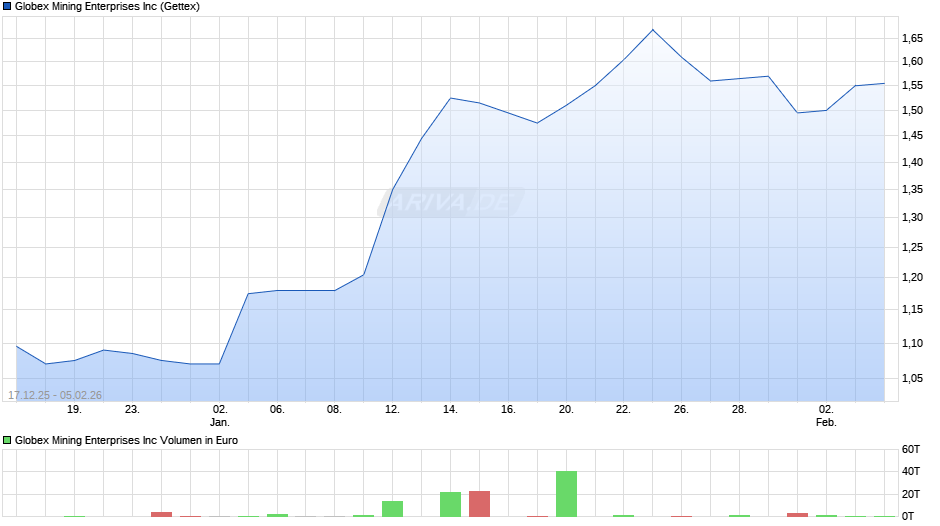
Task: Click the price axis label 1,15
Action: click(912, 309)
